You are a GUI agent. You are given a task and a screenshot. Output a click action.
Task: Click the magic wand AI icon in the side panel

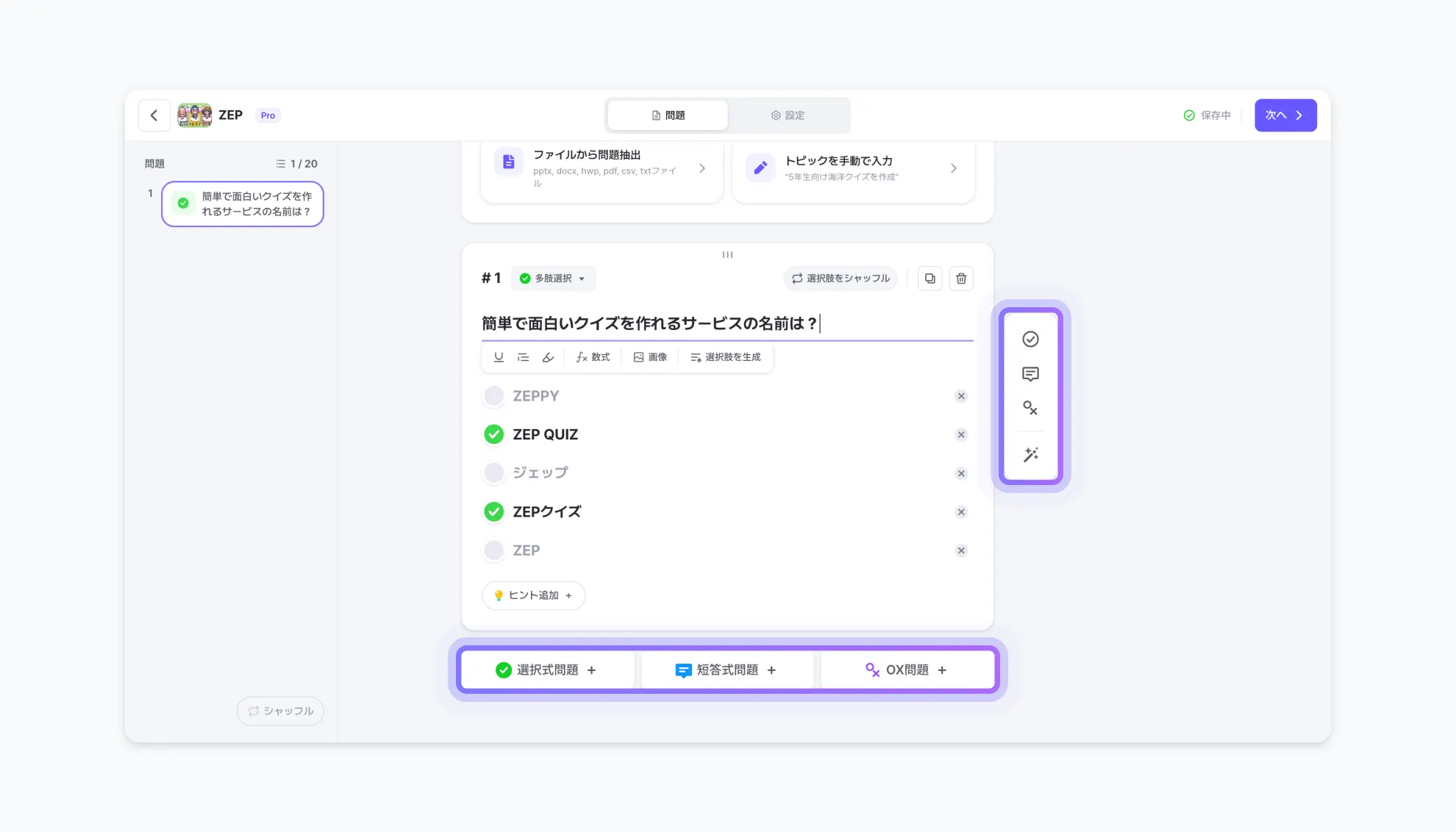tap(1031, 454)
